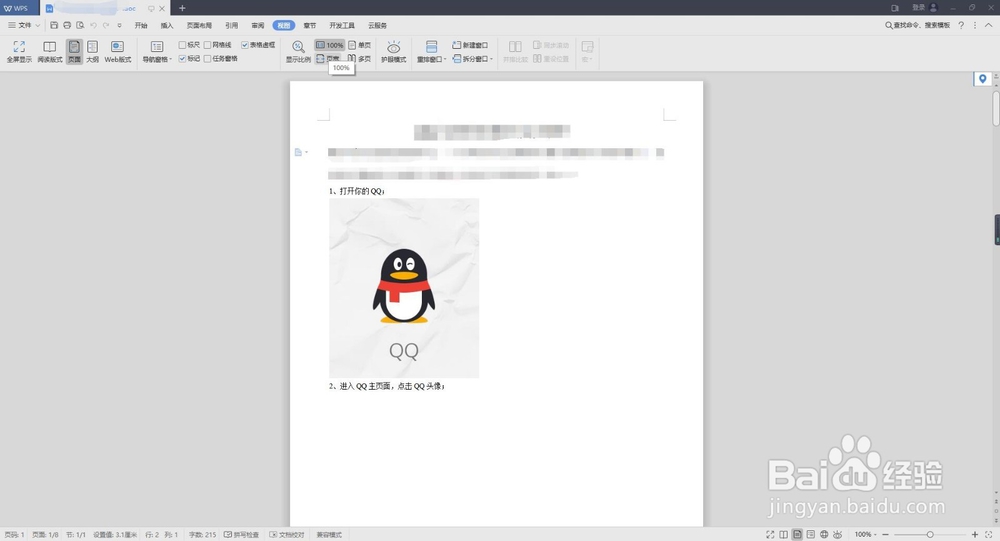This screenshot has width=1000, height=541.
Task: Click the print icon in quick toolbar
Action: 67,26
